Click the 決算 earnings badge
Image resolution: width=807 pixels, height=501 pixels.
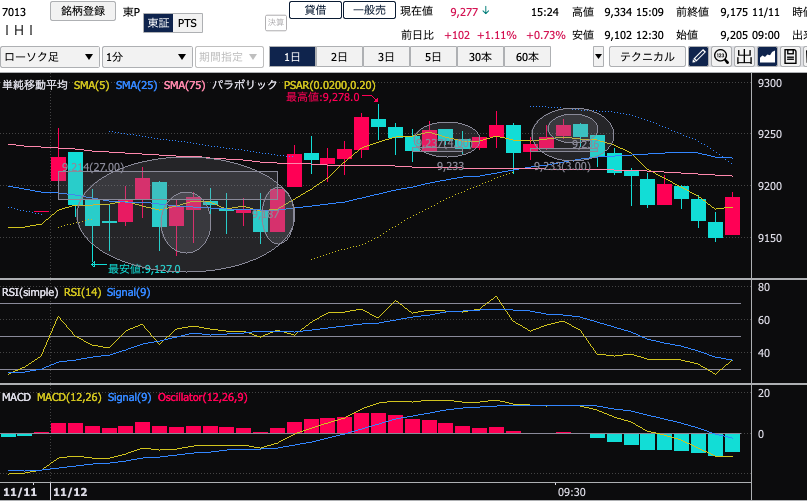[x=275, y=22]
